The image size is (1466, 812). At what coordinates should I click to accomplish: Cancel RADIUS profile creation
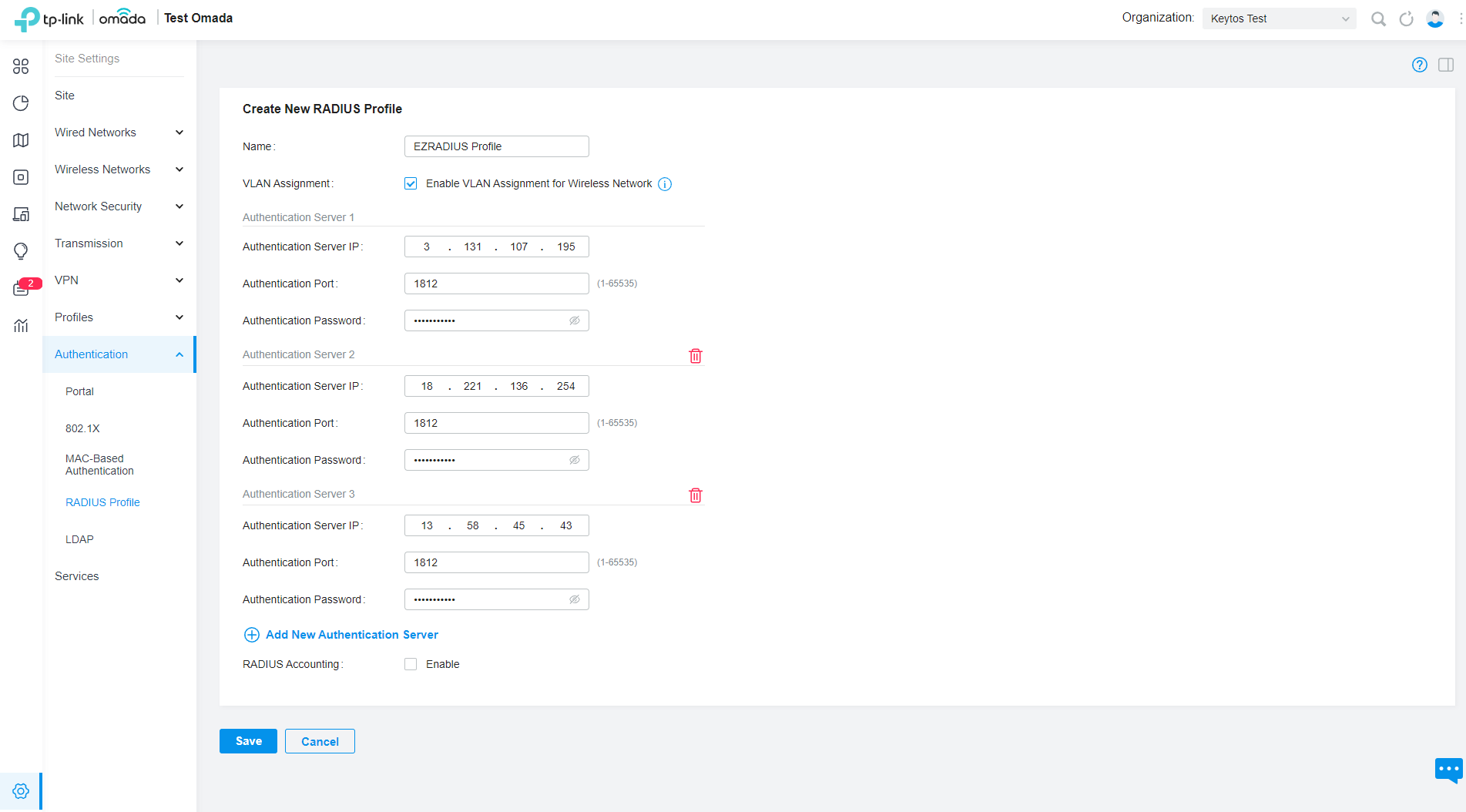pyautogui.click(x=320, y=741)
